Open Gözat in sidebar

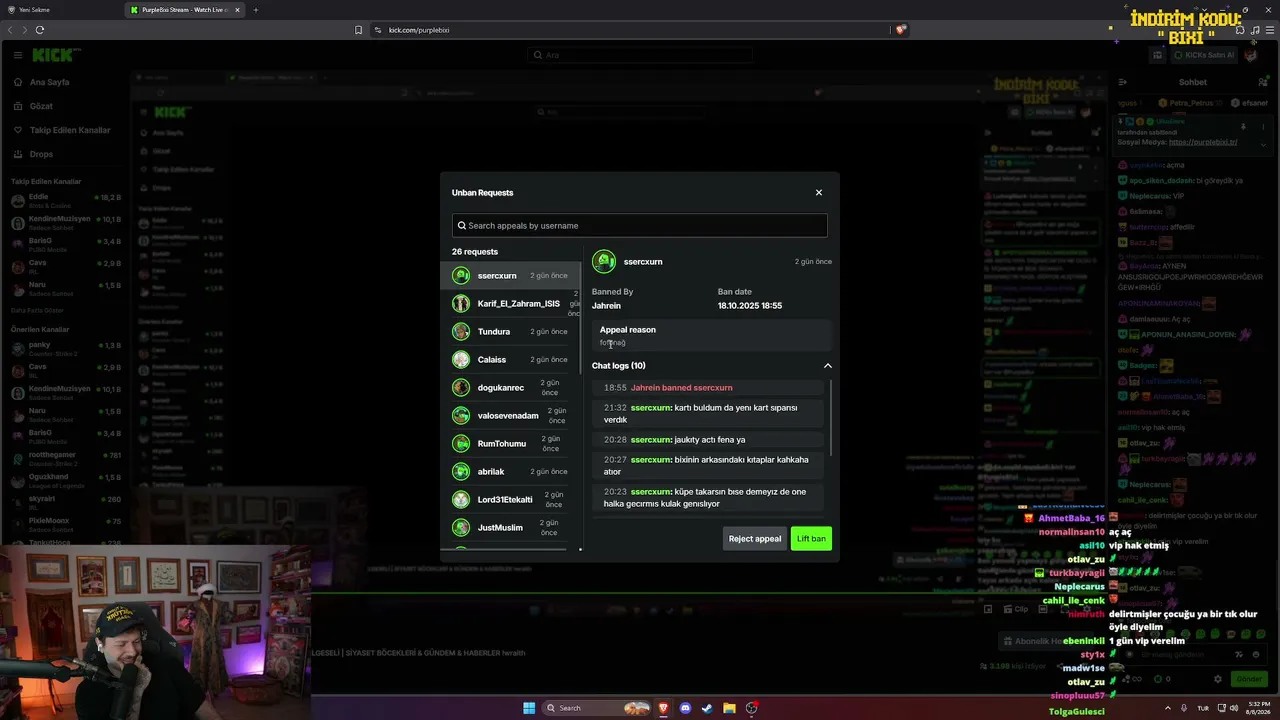pyautogui.click(x=42, y=106)
